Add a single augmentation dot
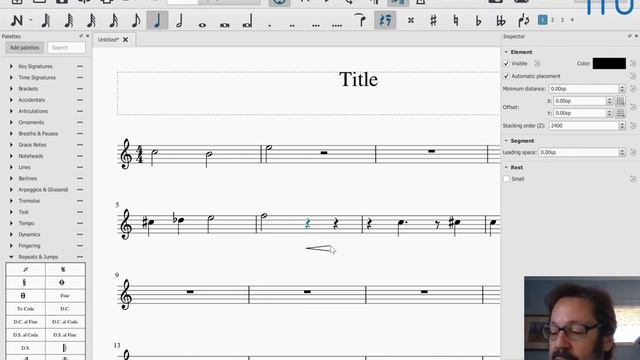Image resolution: width=640 pixels, height=360 pixels. pos(270,25)
